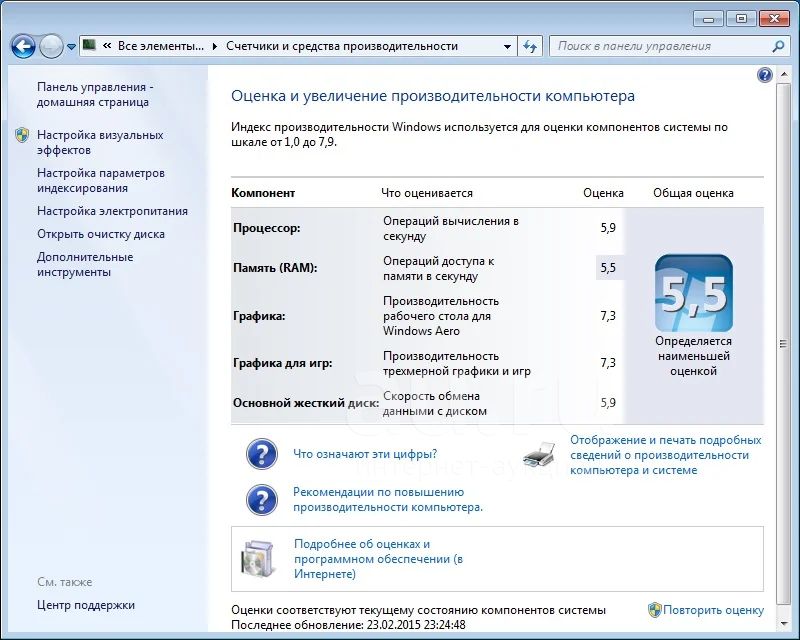
Task: Click the 'Графика:' row label
Action: [x=259, y=316]
